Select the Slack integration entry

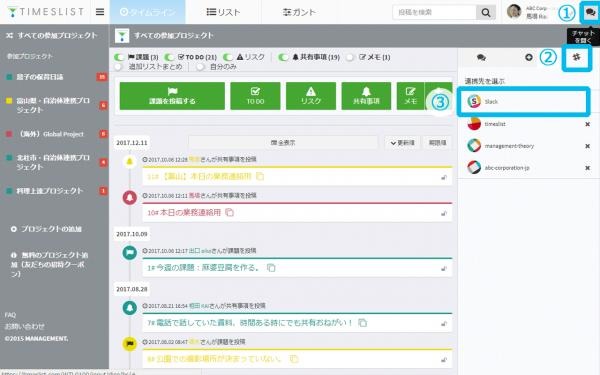(523, 101)
